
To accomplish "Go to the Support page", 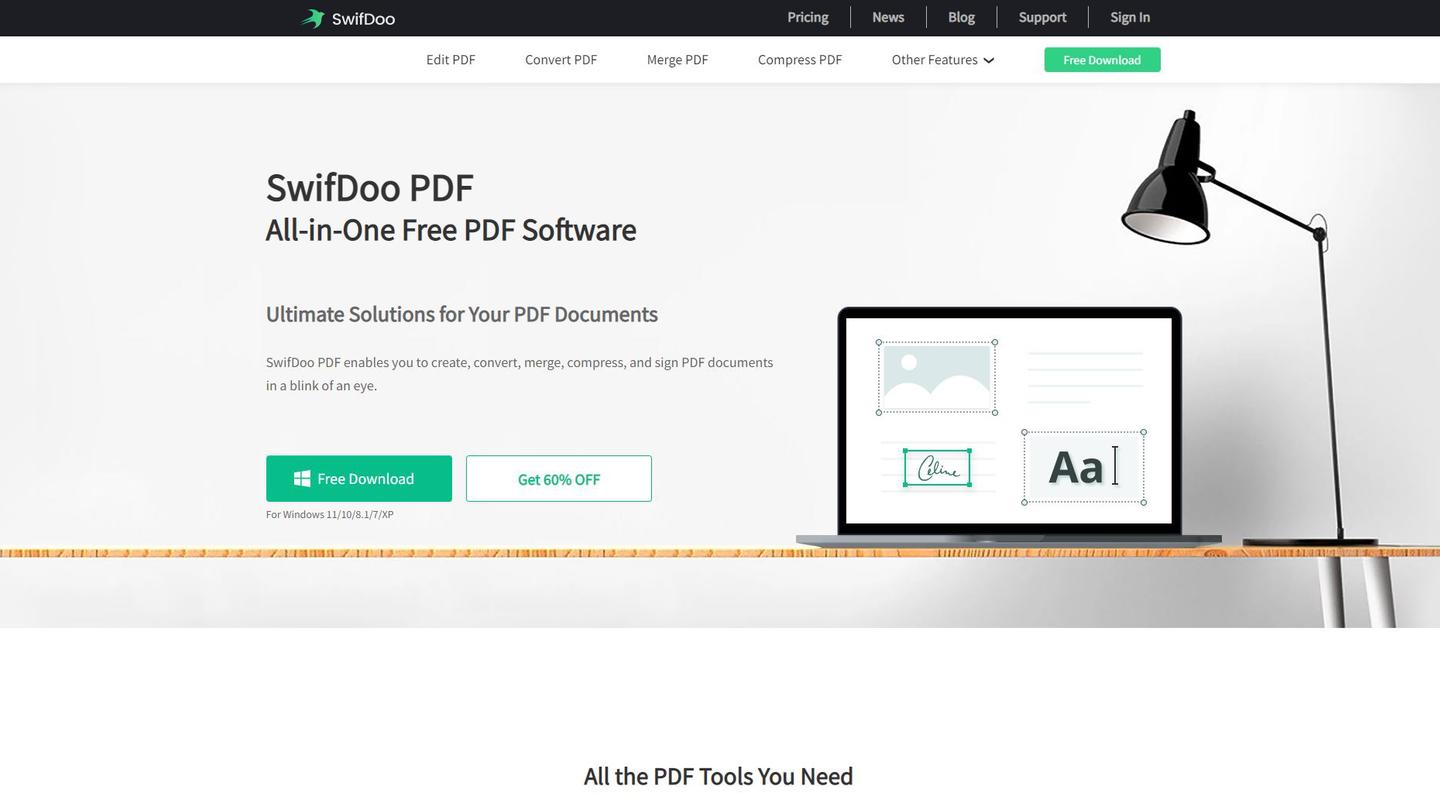I will [x=1041, y=17].
